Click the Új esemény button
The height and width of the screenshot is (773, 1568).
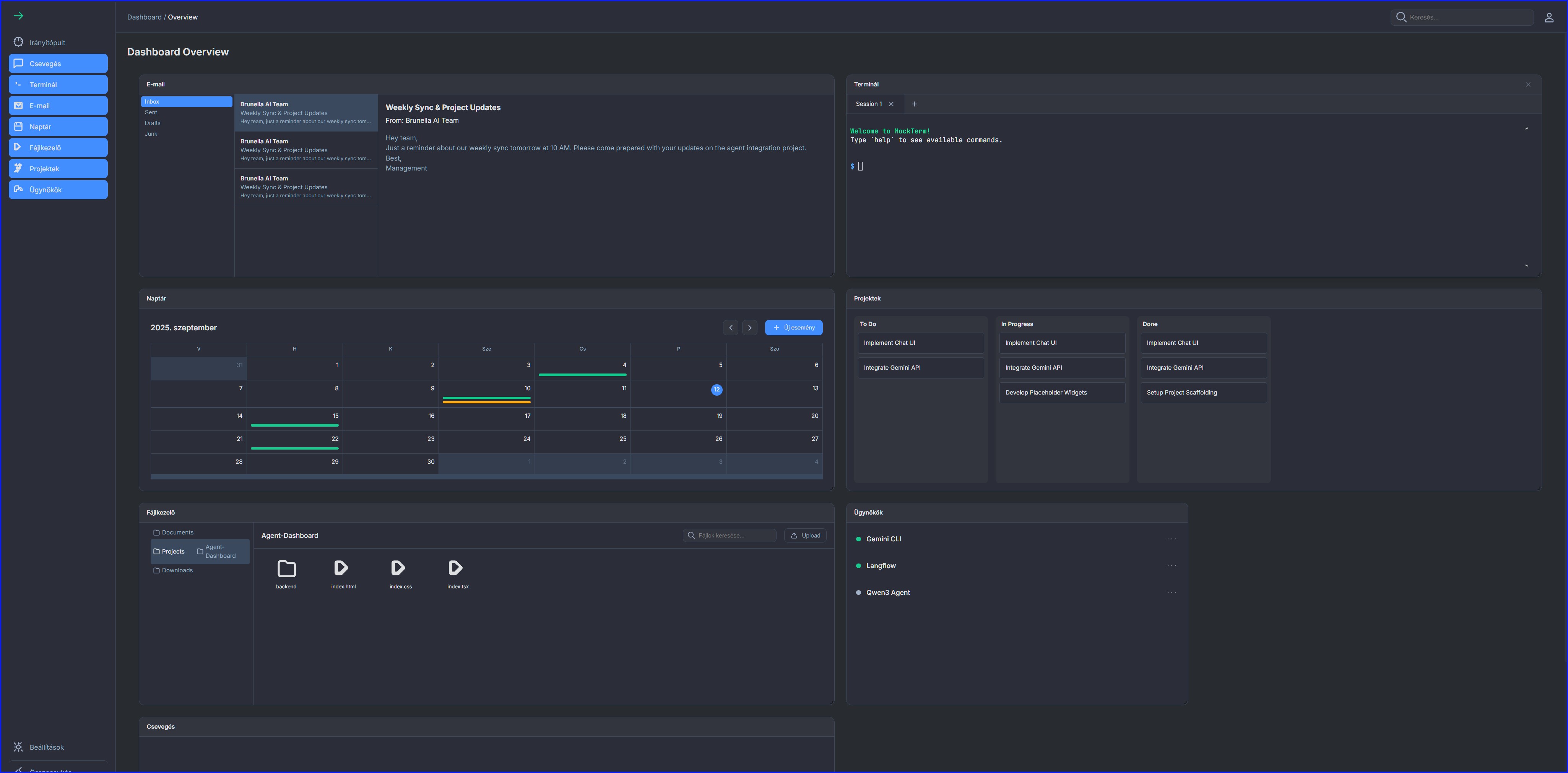(793, 328)
